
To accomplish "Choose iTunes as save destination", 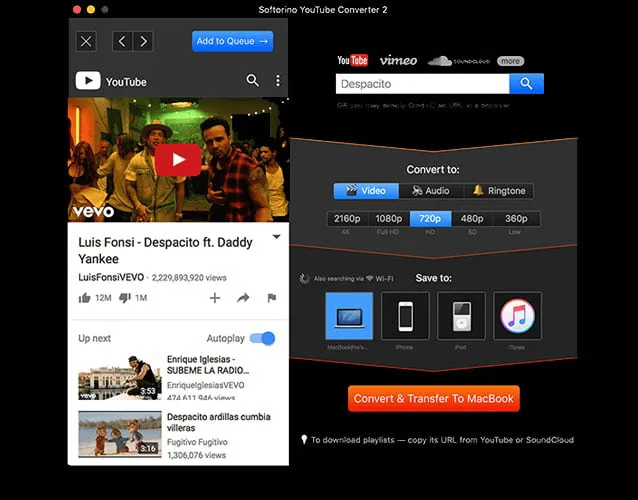I will click(x=518, y=316).
